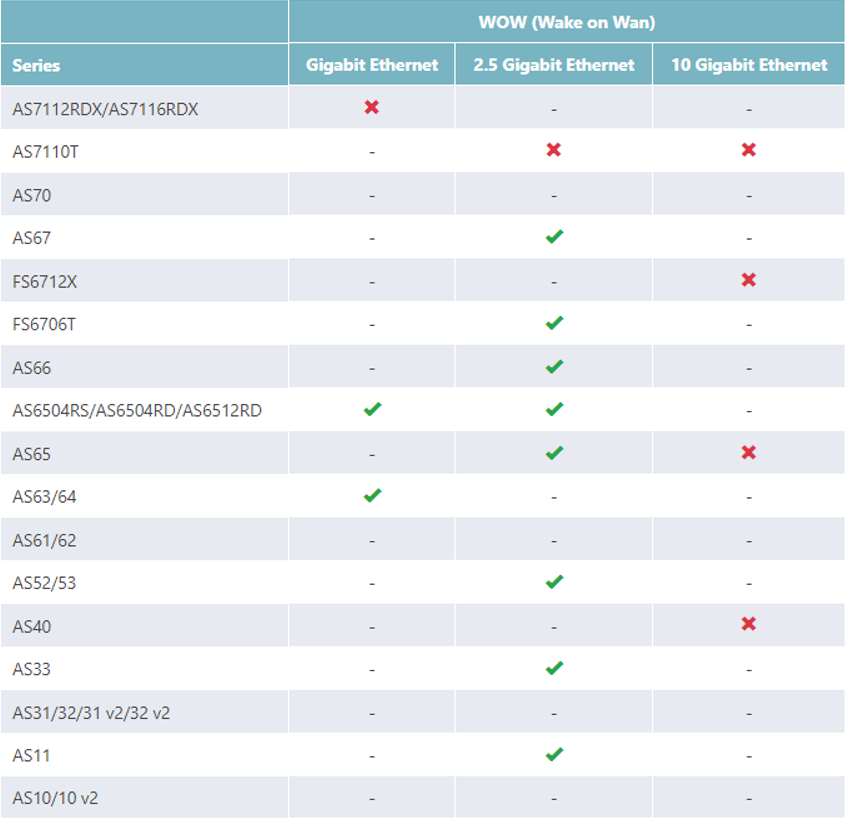This screenshot has width=845, height=818.
Task: Click FS6712X 10 Gigabit red cross
Action: (x=748, y=280)
